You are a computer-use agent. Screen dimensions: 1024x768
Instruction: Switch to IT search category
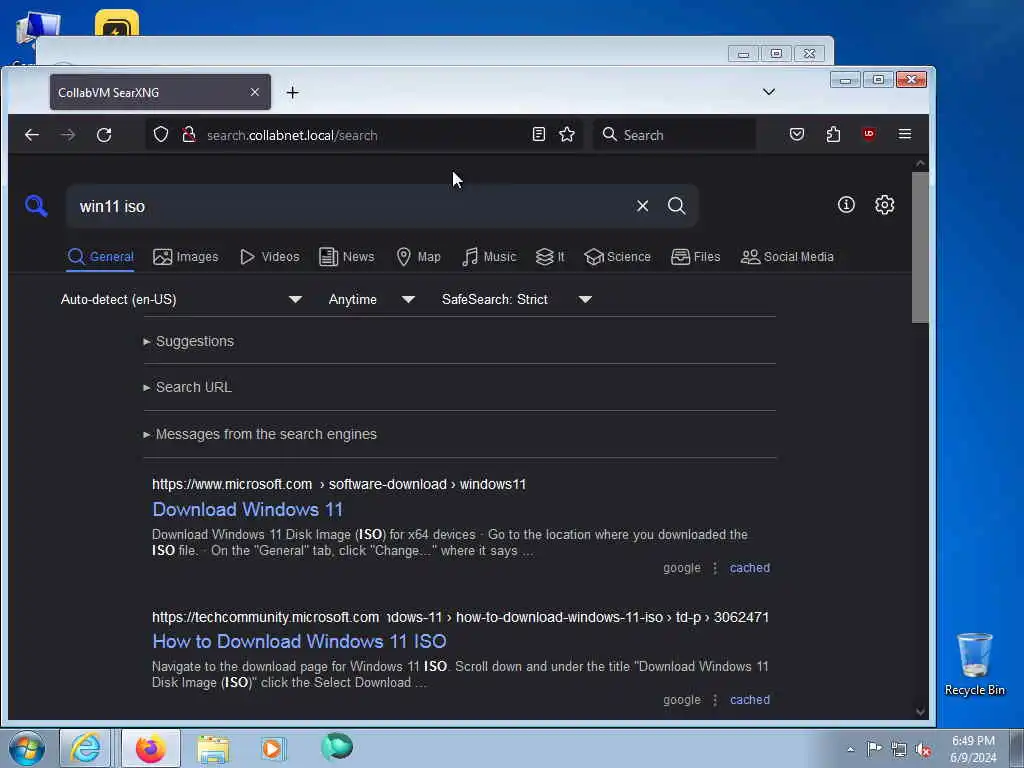point(550,257)
